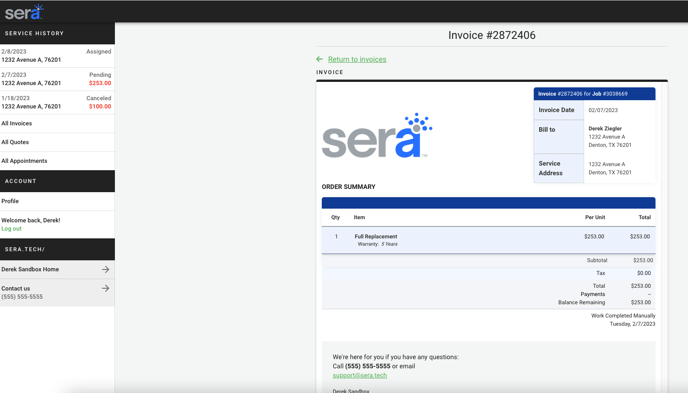Click the Tax amount $0.00
Image resolution: width=688 pixels, height=393 pixels.
tap(644, 273)
